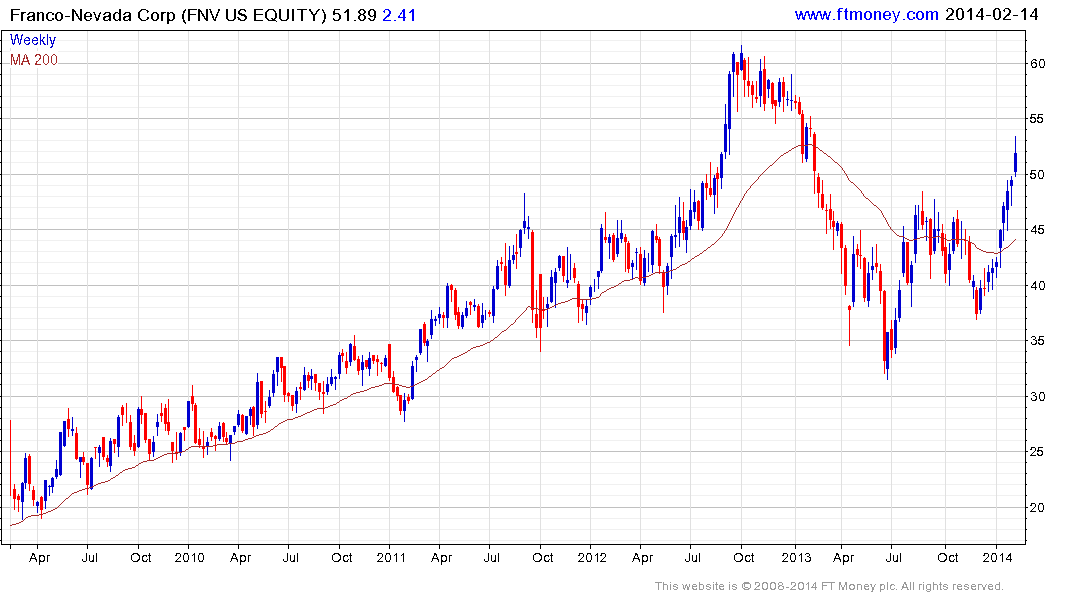Click the 2011 time axis label

click(391, 557)
